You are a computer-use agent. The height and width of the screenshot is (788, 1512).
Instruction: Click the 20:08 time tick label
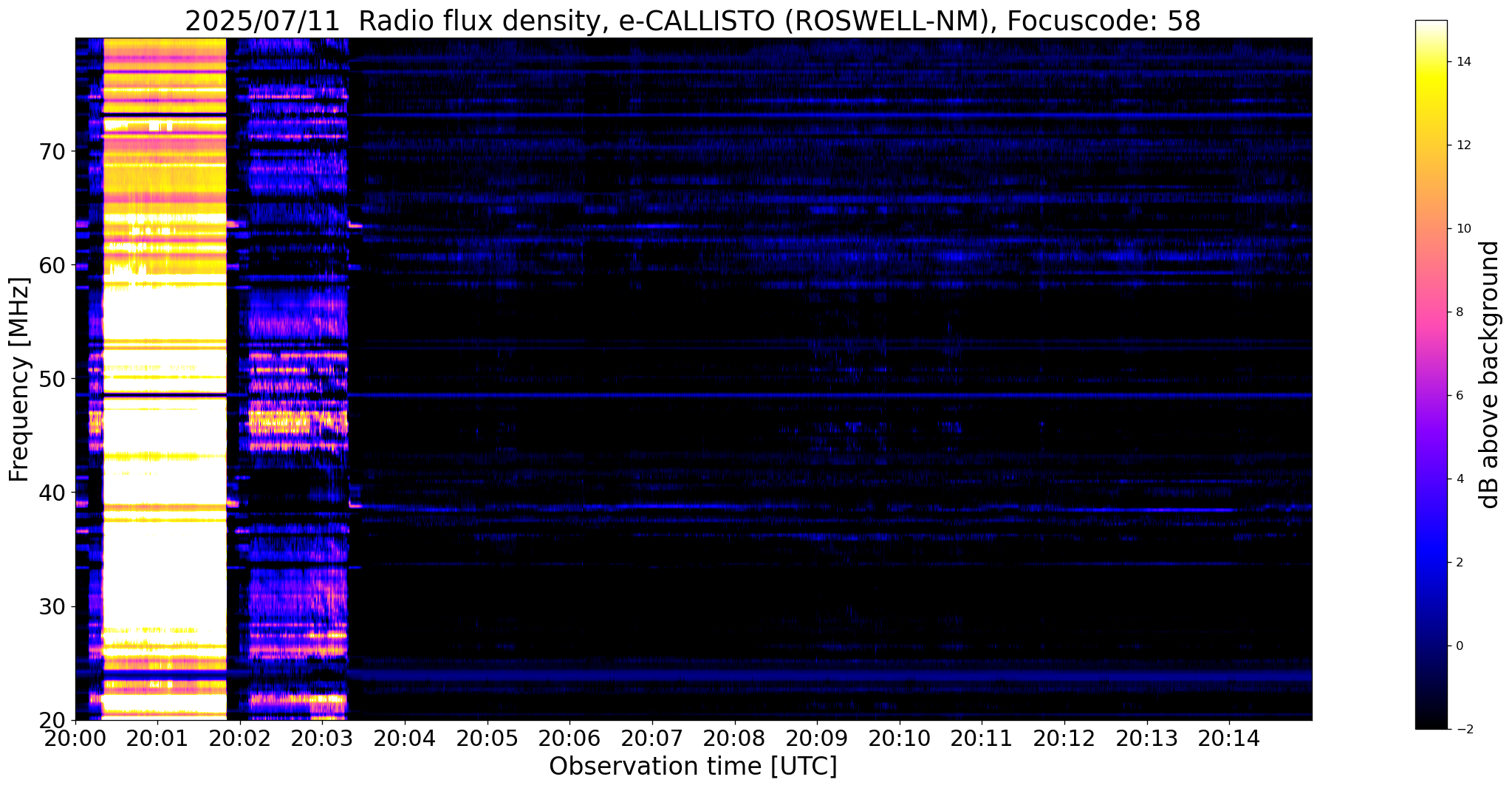click(x=735, y=739)
